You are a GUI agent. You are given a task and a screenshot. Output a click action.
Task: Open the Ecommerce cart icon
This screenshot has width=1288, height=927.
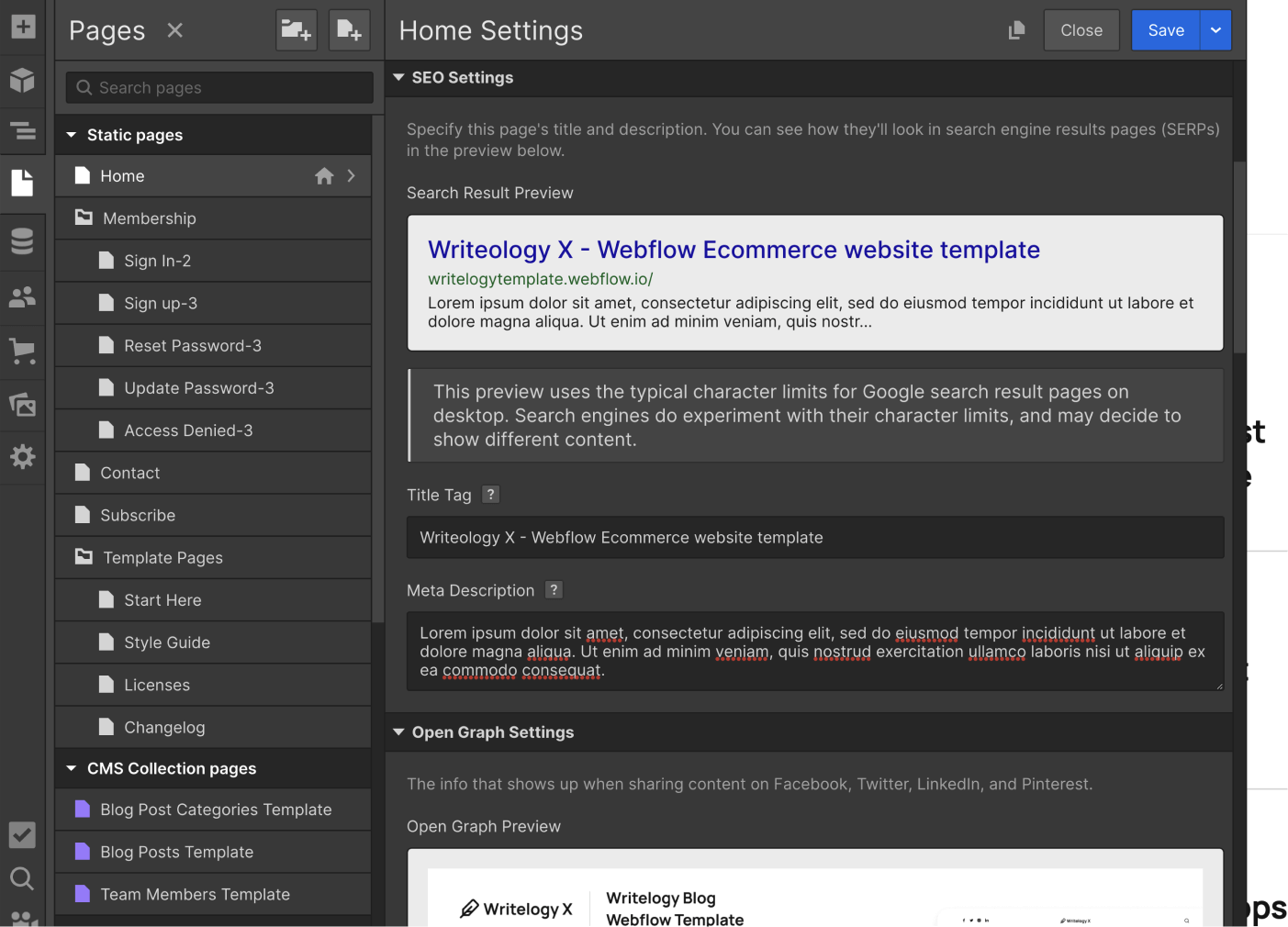22,351
